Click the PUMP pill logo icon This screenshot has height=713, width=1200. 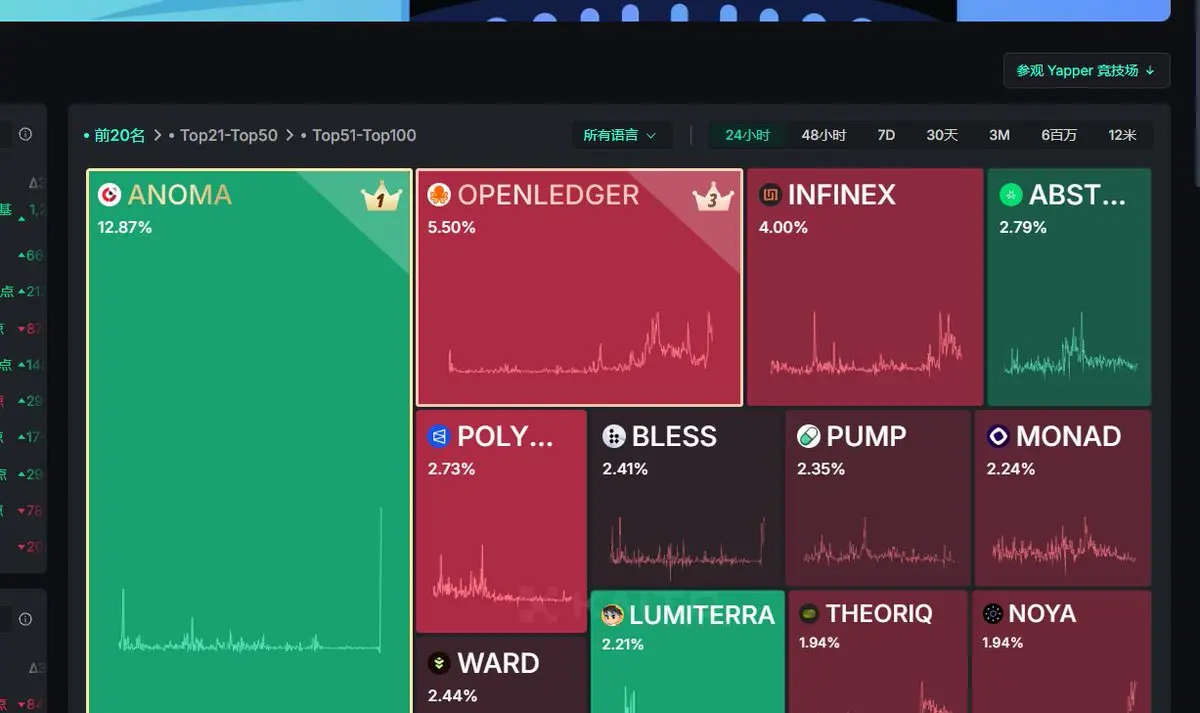pyautogui.click(x=808, y=436)
